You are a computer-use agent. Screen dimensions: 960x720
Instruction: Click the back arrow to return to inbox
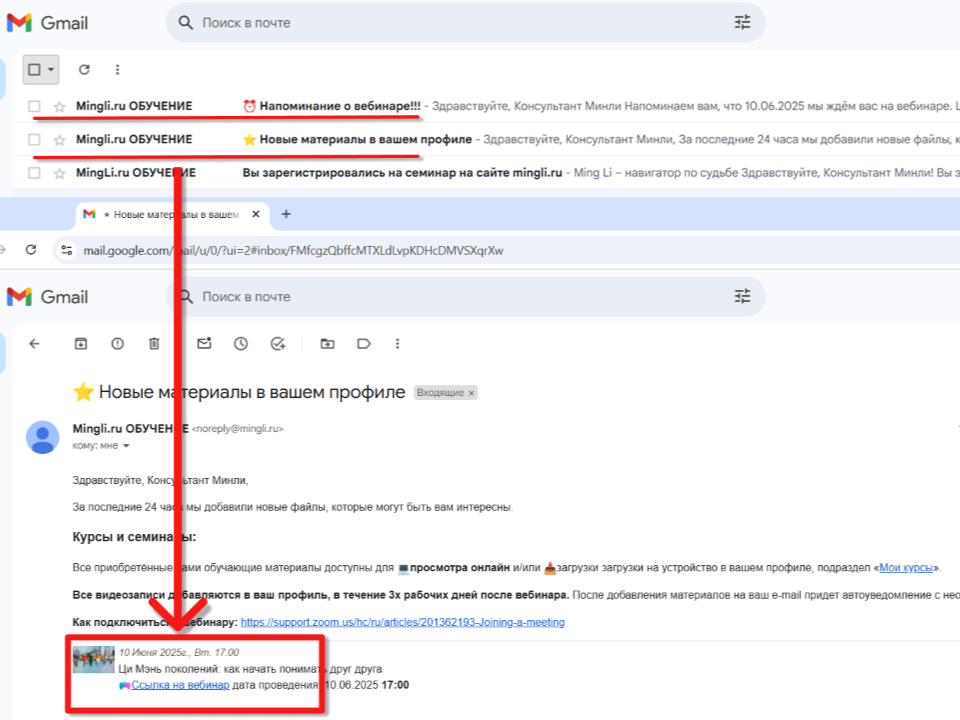(x=35, y=344)
